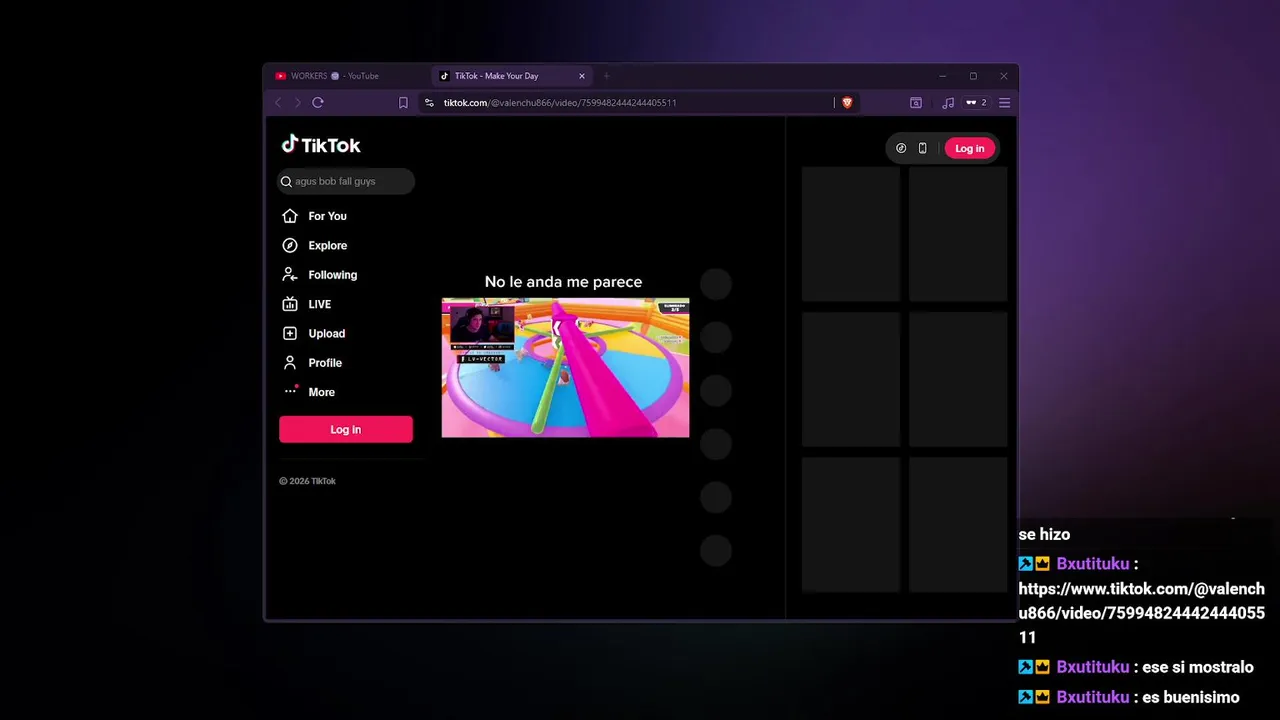The width and height of the screenshot is (1280, 720).
Task: Click the address bar URL
Action: 560,102
